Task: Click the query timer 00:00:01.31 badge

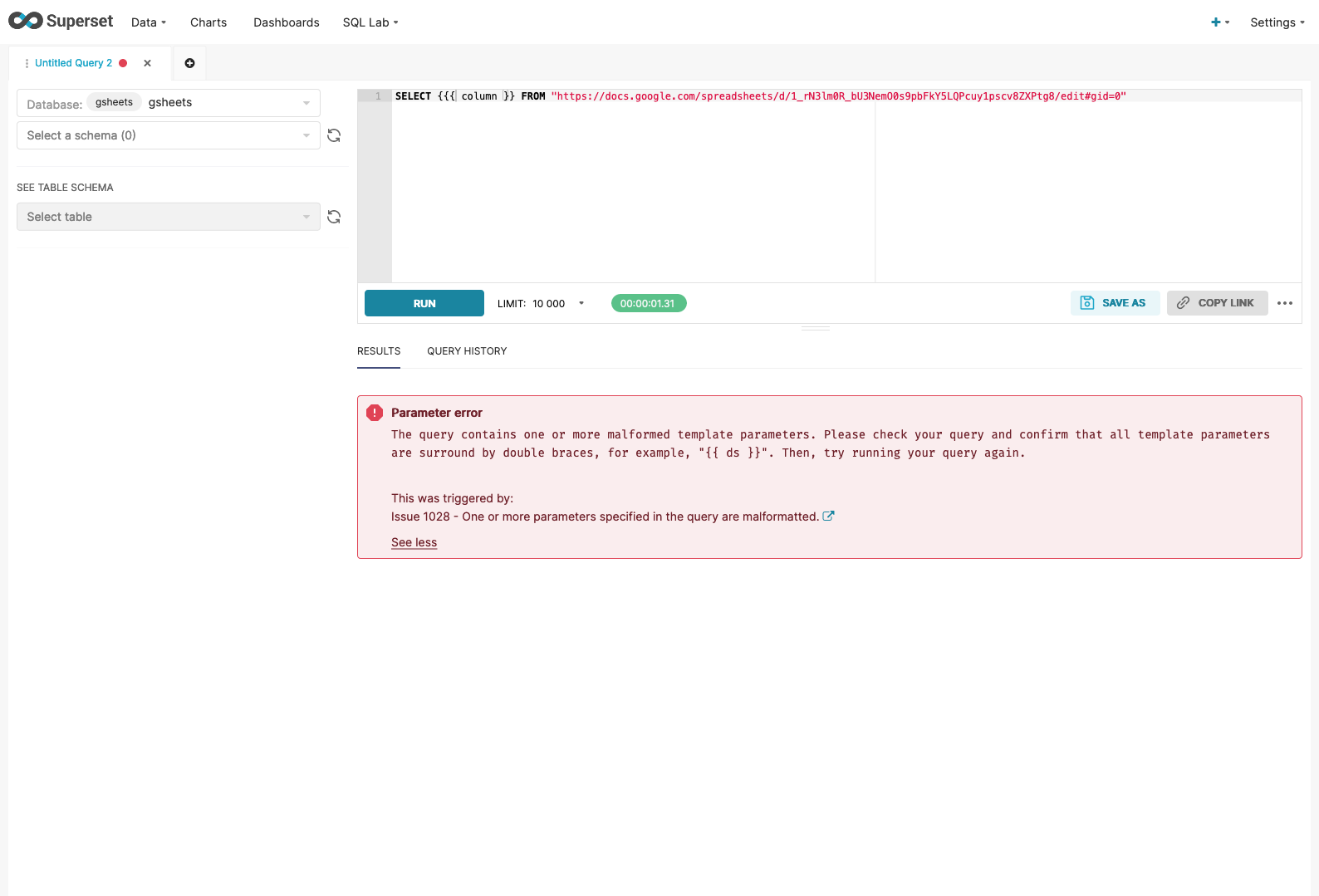Action: click(x=649, y=303)
